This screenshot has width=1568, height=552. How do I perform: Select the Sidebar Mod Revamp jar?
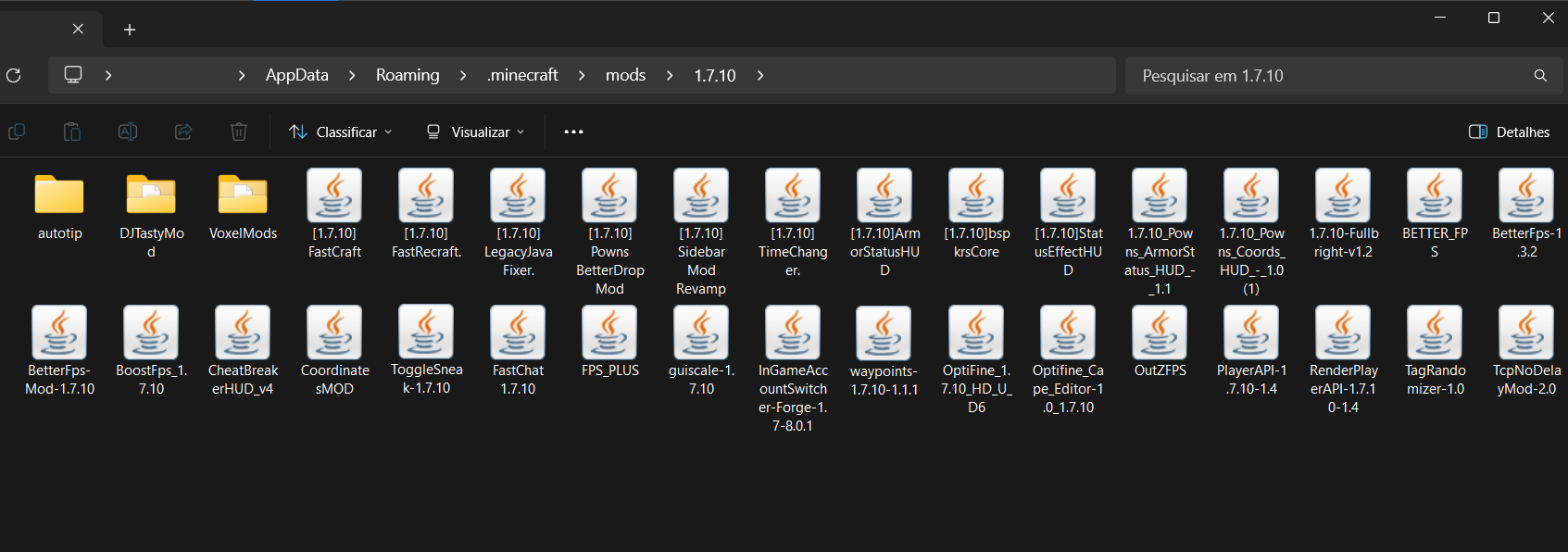point(701,233)
